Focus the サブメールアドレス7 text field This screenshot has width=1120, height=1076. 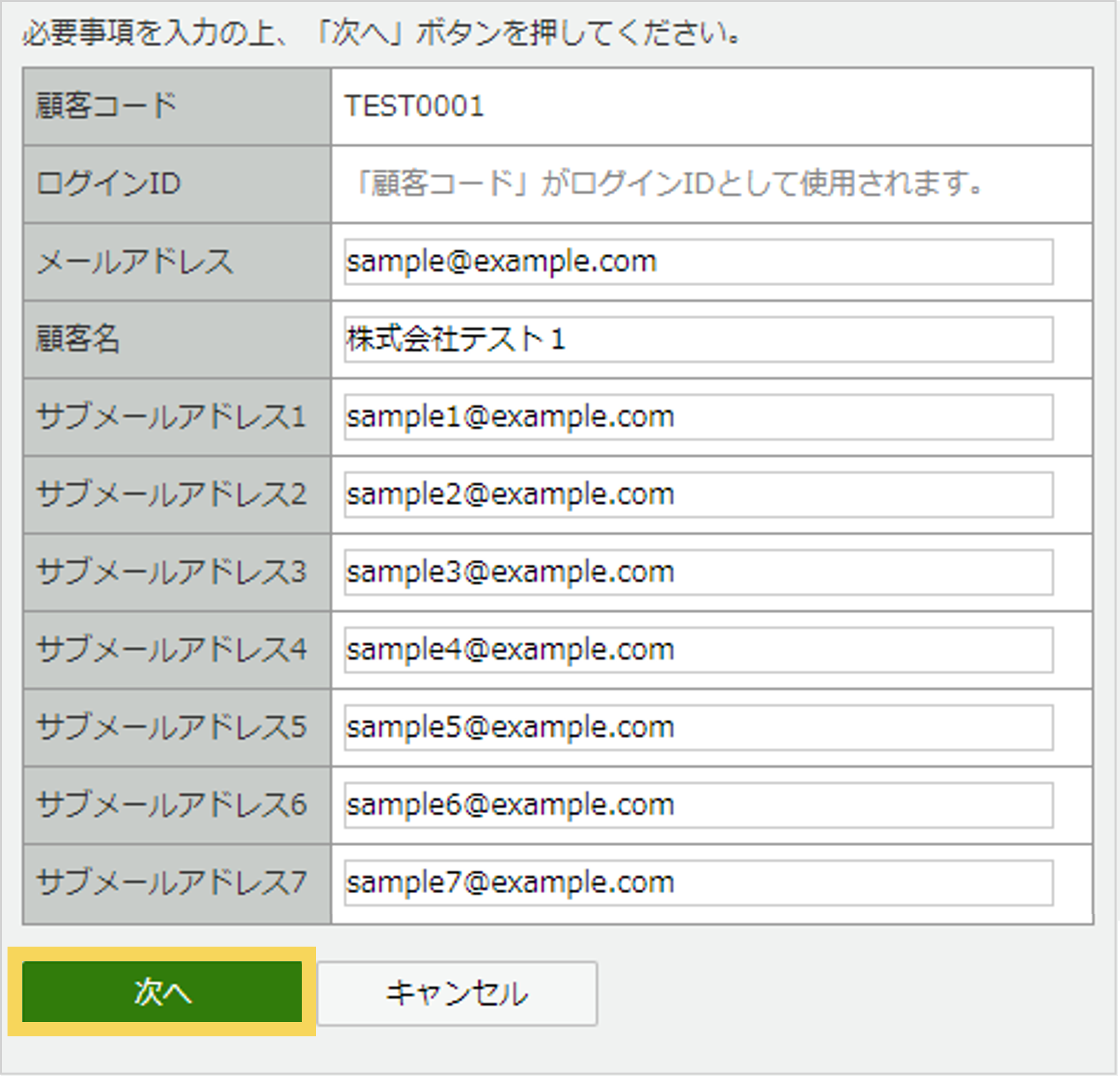coord(698,882)
